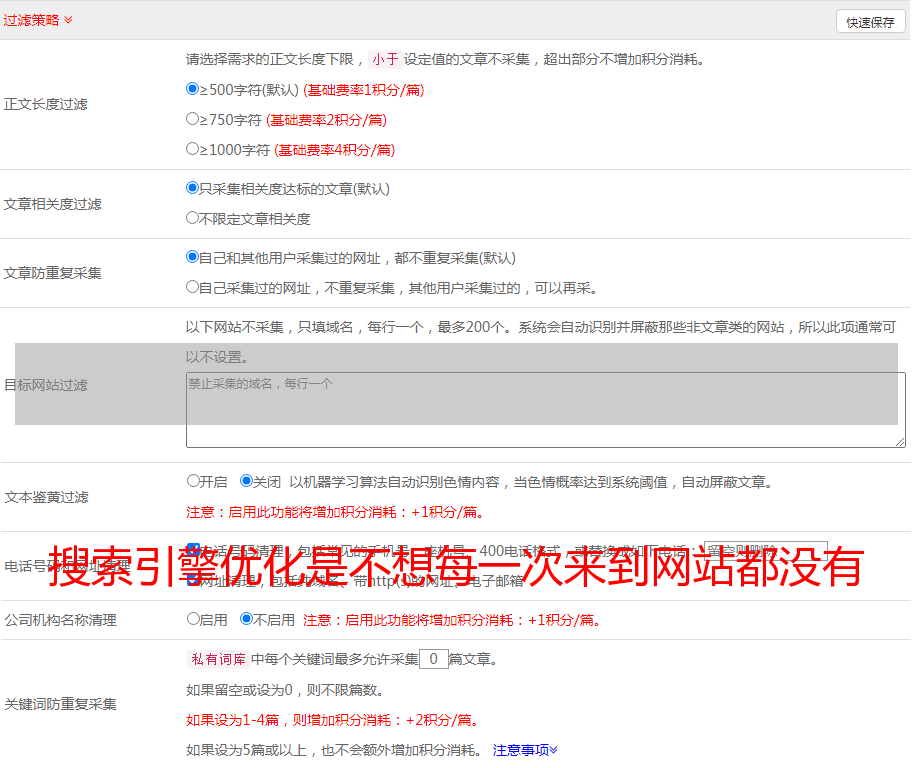Expand the 注意事项 link
Screen dimensions: 912x768
(x=525, y=749)
